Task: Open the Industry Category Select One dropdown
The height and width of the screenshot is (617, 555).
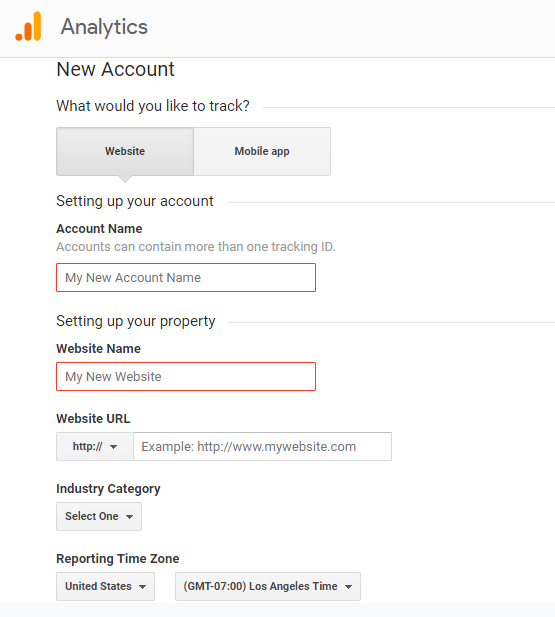Action: click(99, 516)
